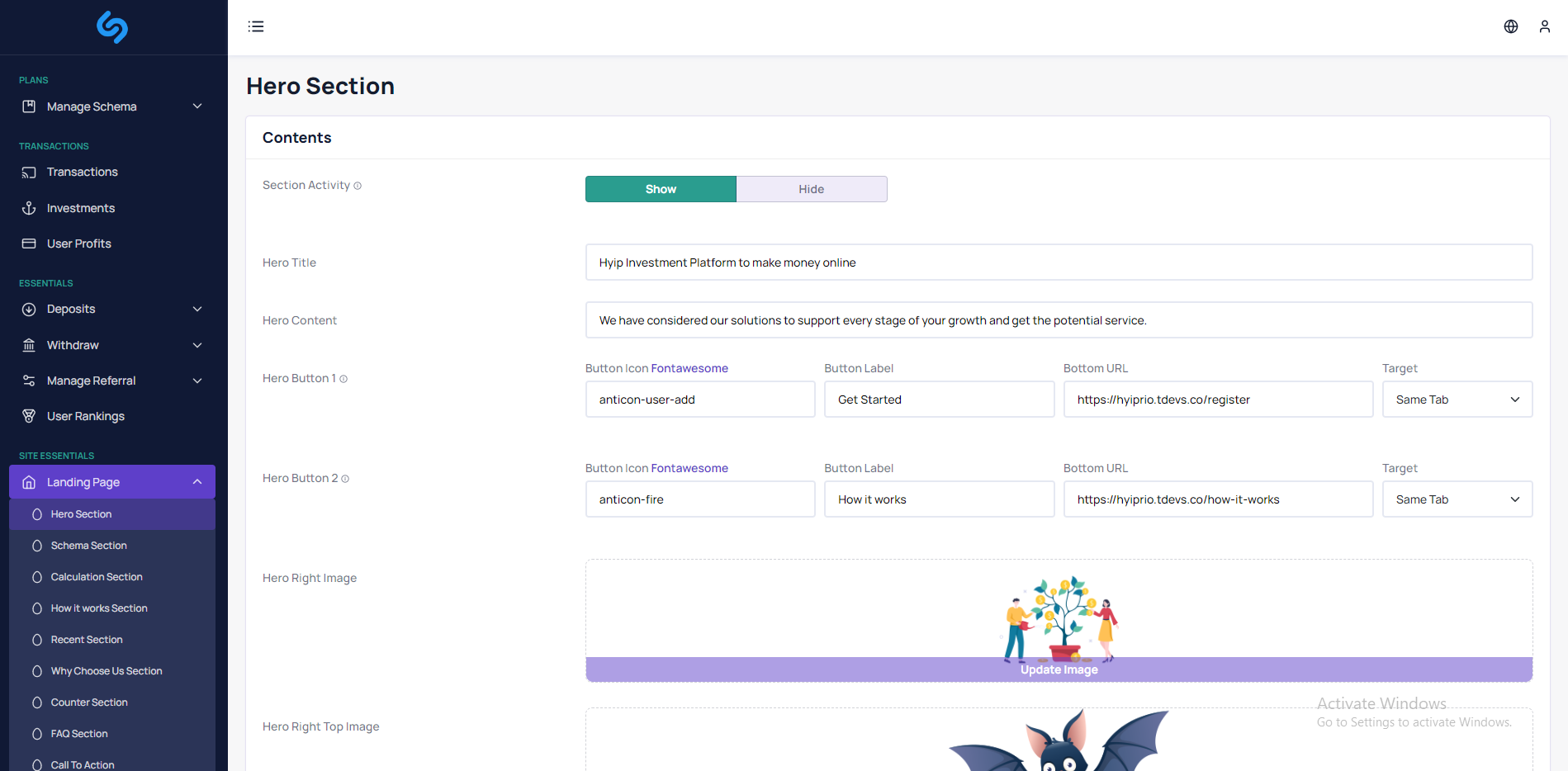The width and height of the screenshot is (1568, 771).
Task: Click the Investments anchor icon
Action: pos(29,208)
